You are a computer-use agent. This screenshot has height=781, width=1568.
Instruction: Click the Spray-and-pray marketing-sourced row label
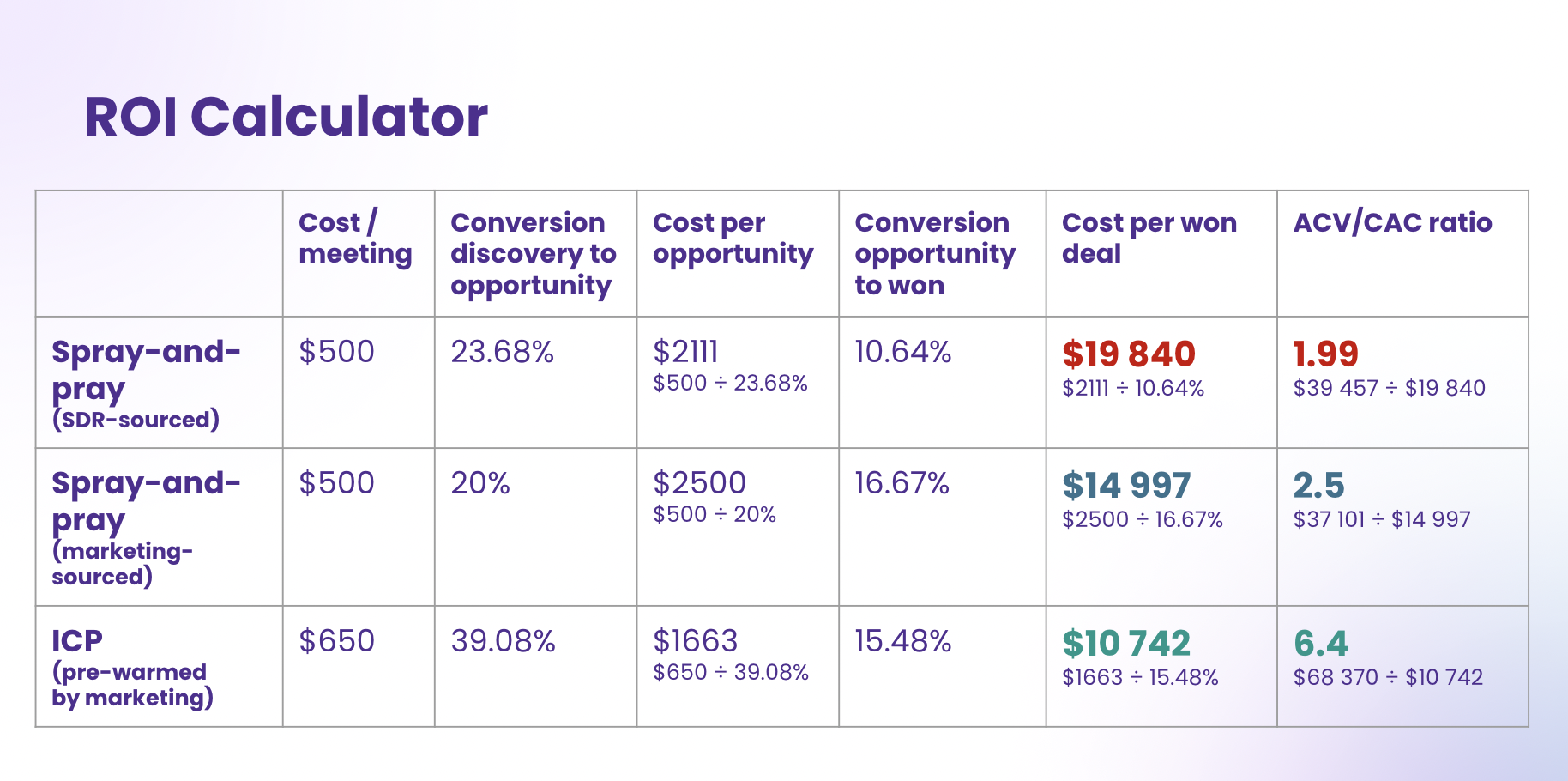click(146, 528)
